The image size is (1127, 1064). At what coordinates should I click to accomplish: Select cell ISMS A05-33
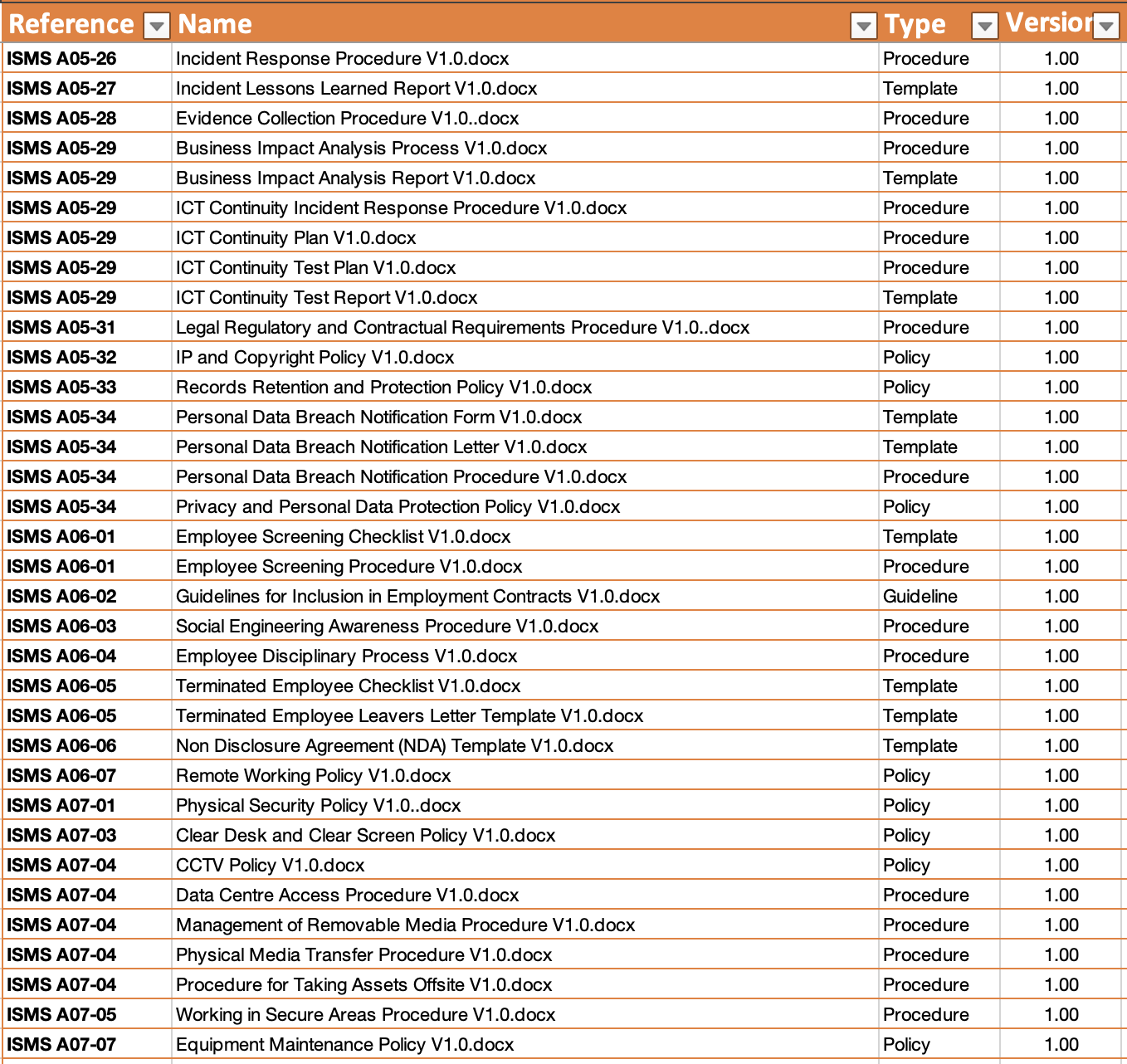[x=87, y=388]
